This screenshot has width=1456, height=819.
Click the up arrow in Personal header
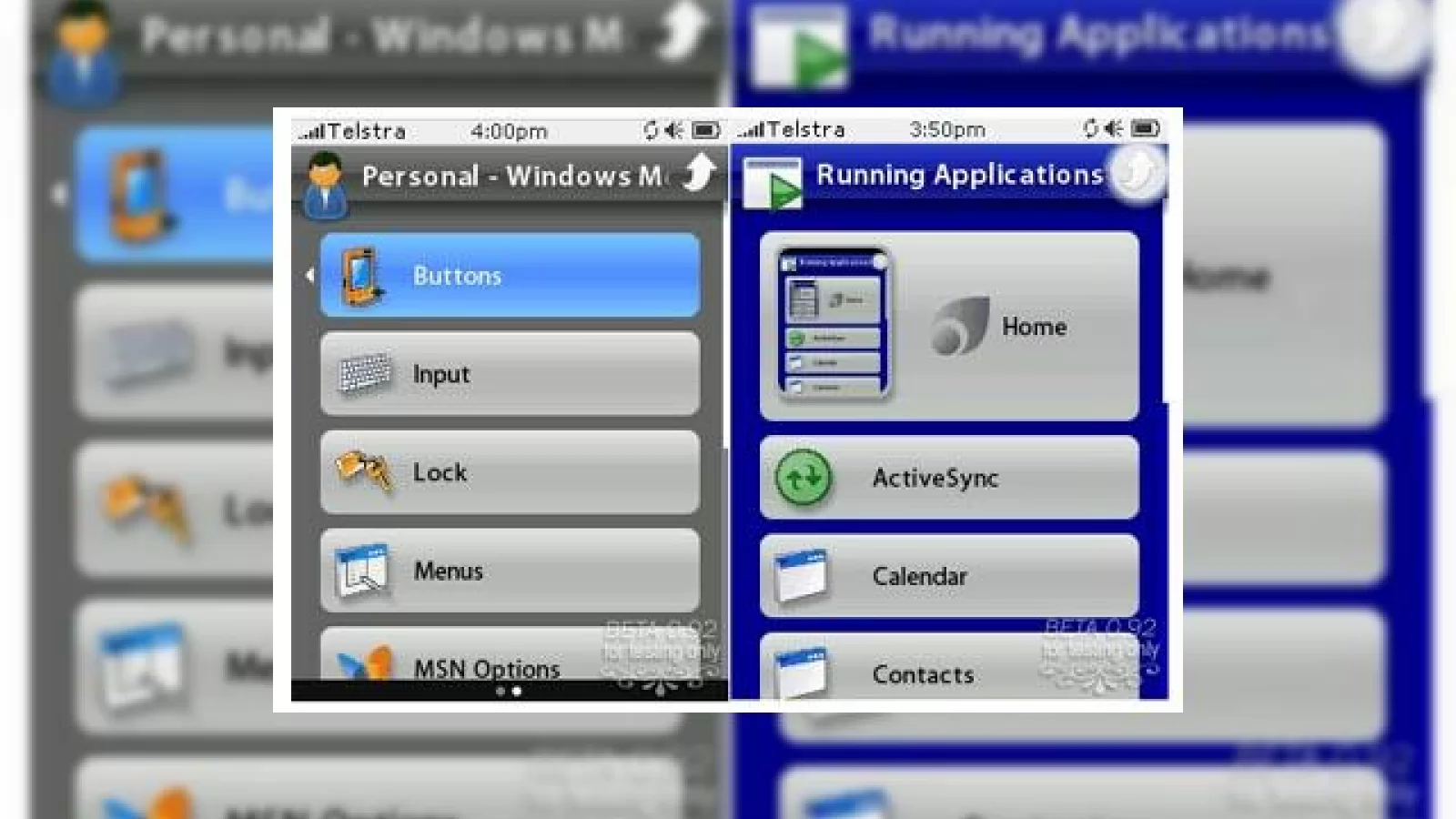coord(699,172)
